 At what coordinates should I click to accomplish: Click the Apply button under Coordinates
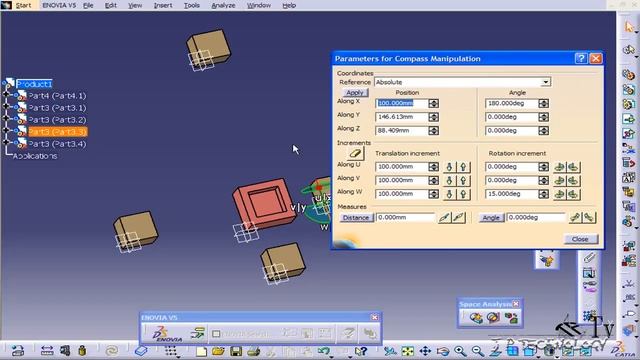coord(355,93)
